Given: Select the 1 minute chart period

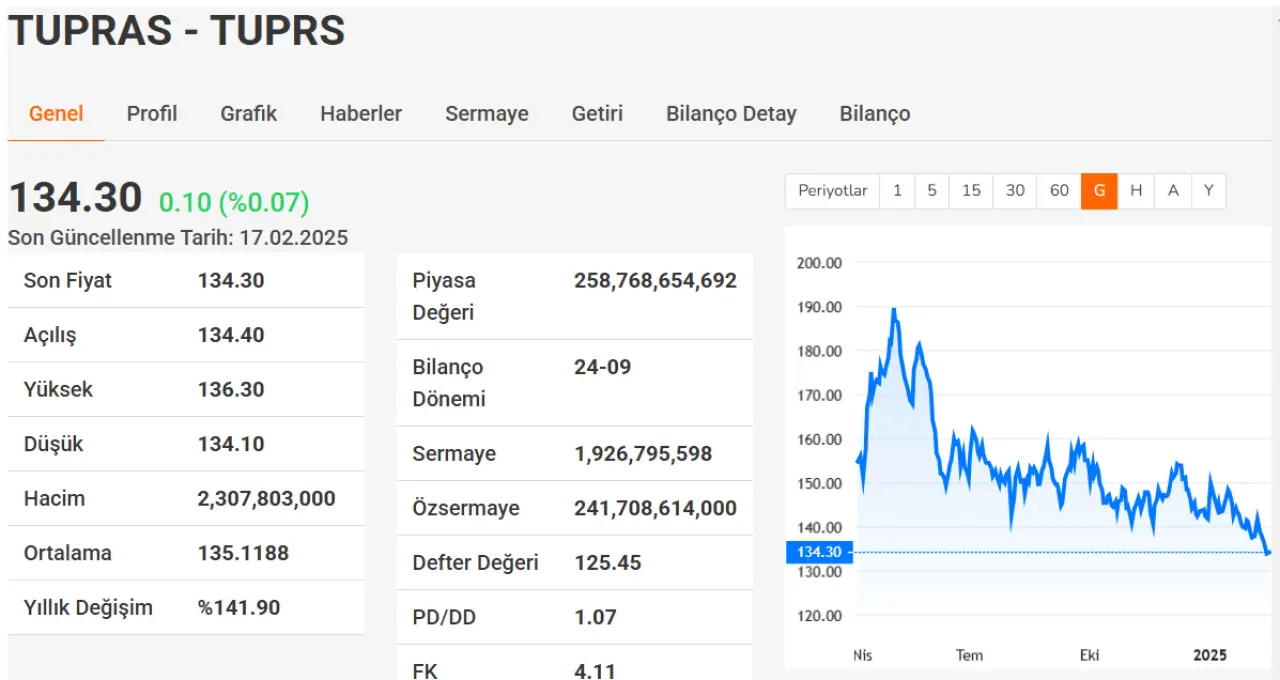Looking at the screenshot, I should point(897,191).
